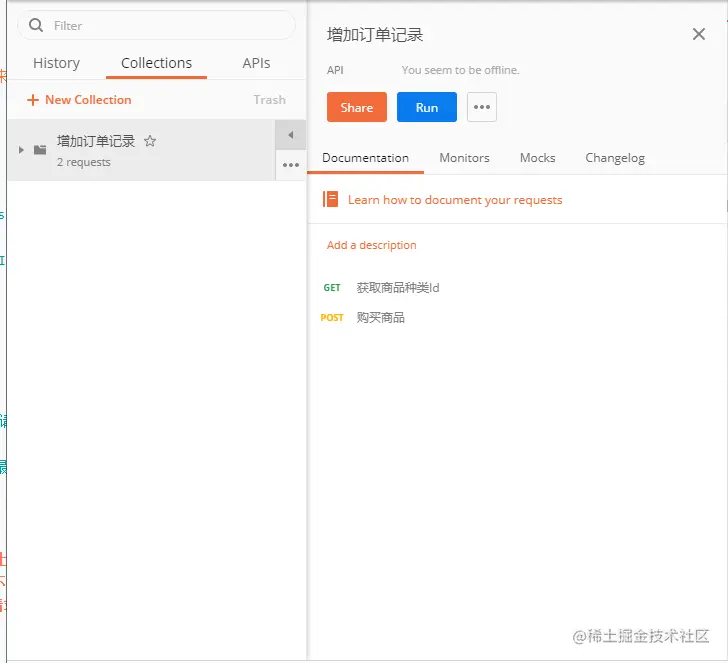The width and height of the screenshot is (728, 663).
Task: Create a New Collection
Action: tap(79, 100)
